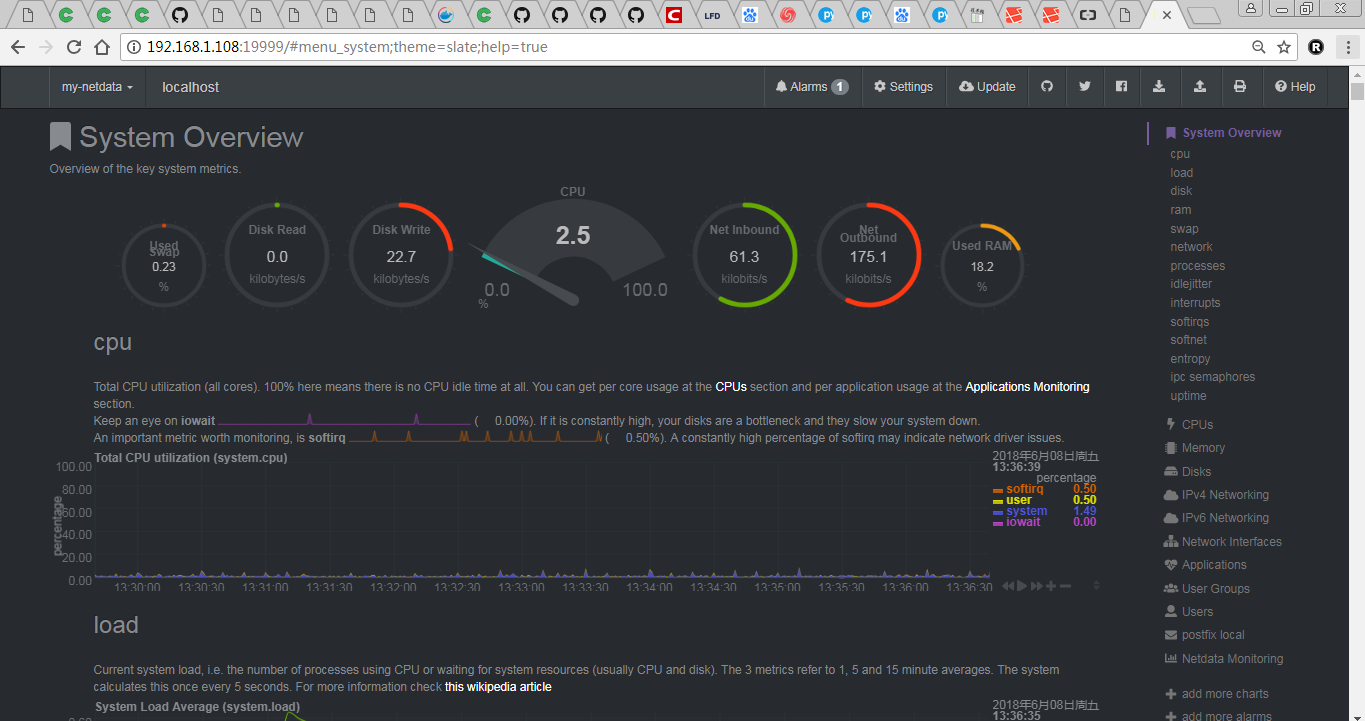1365x721 pixels.
Task: Zoom in the CPU chart with plus
Action: [x=1051, y=586]
